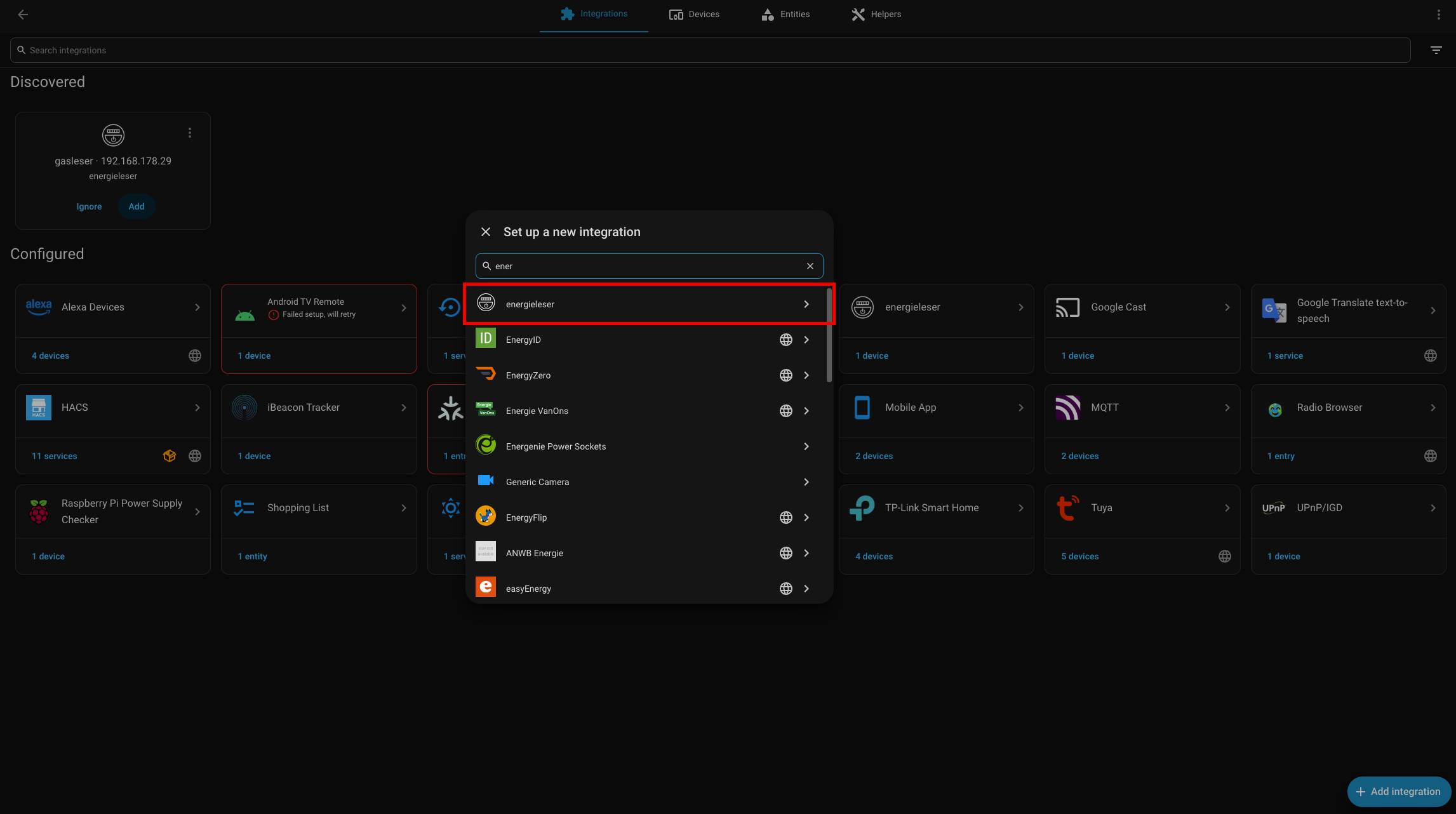Click the Add integration button
This screenshot has height=814, width=1456.
coord(1399,791)
